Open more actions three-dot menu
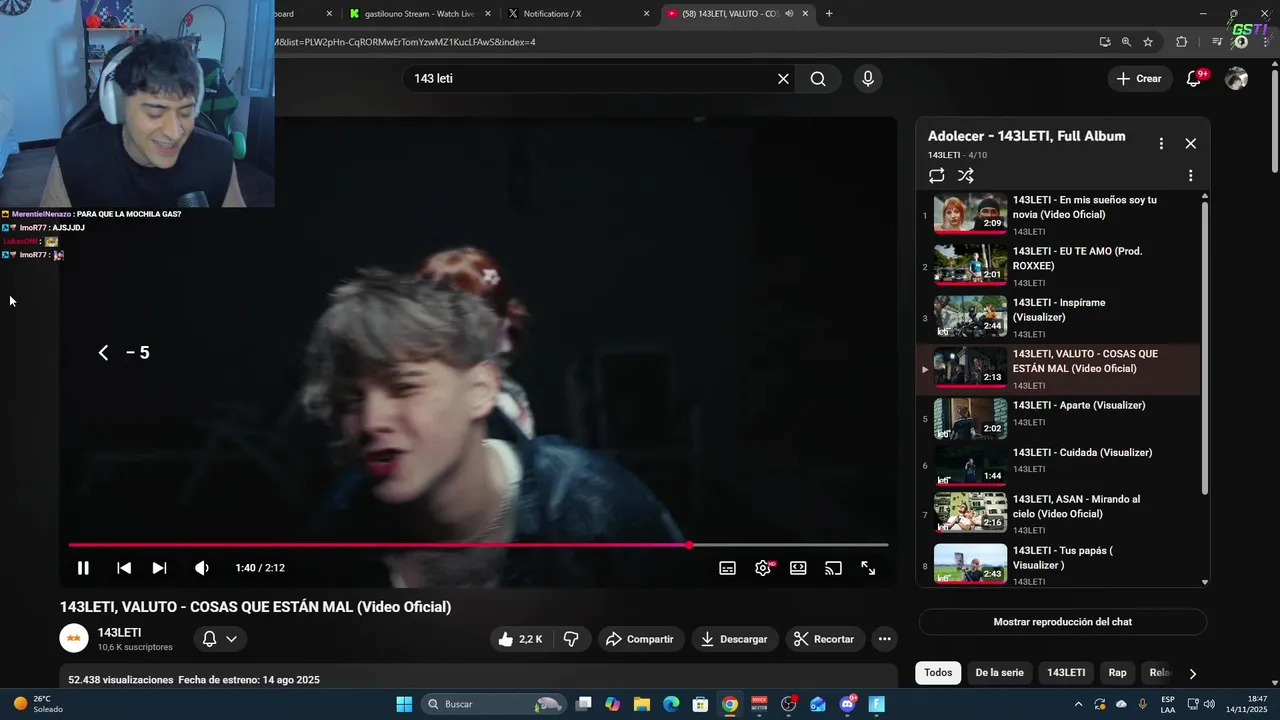Image resolution: width=1280 pixels, height=720 pixels. pyautogui.click(x=884, y=639)
